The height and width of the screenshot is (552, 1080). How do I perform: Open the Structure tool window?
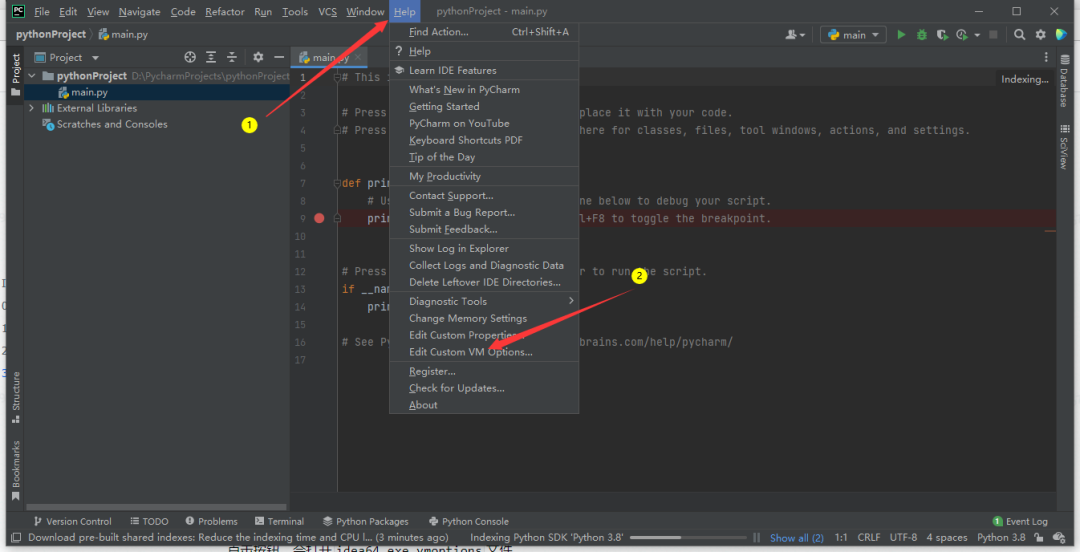coord(16,398)
